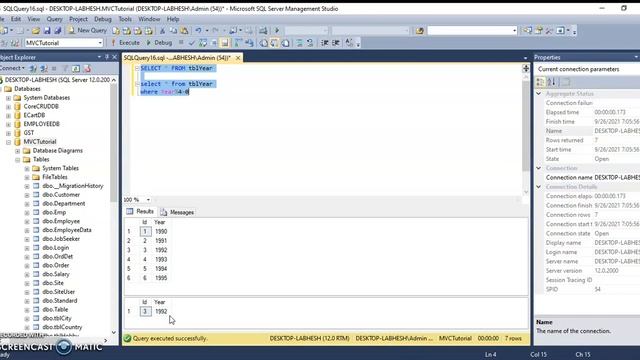Click the Cancel Executing Query stop icon
The height and width of the screenshot is (360, 640).
coord(181,42)
